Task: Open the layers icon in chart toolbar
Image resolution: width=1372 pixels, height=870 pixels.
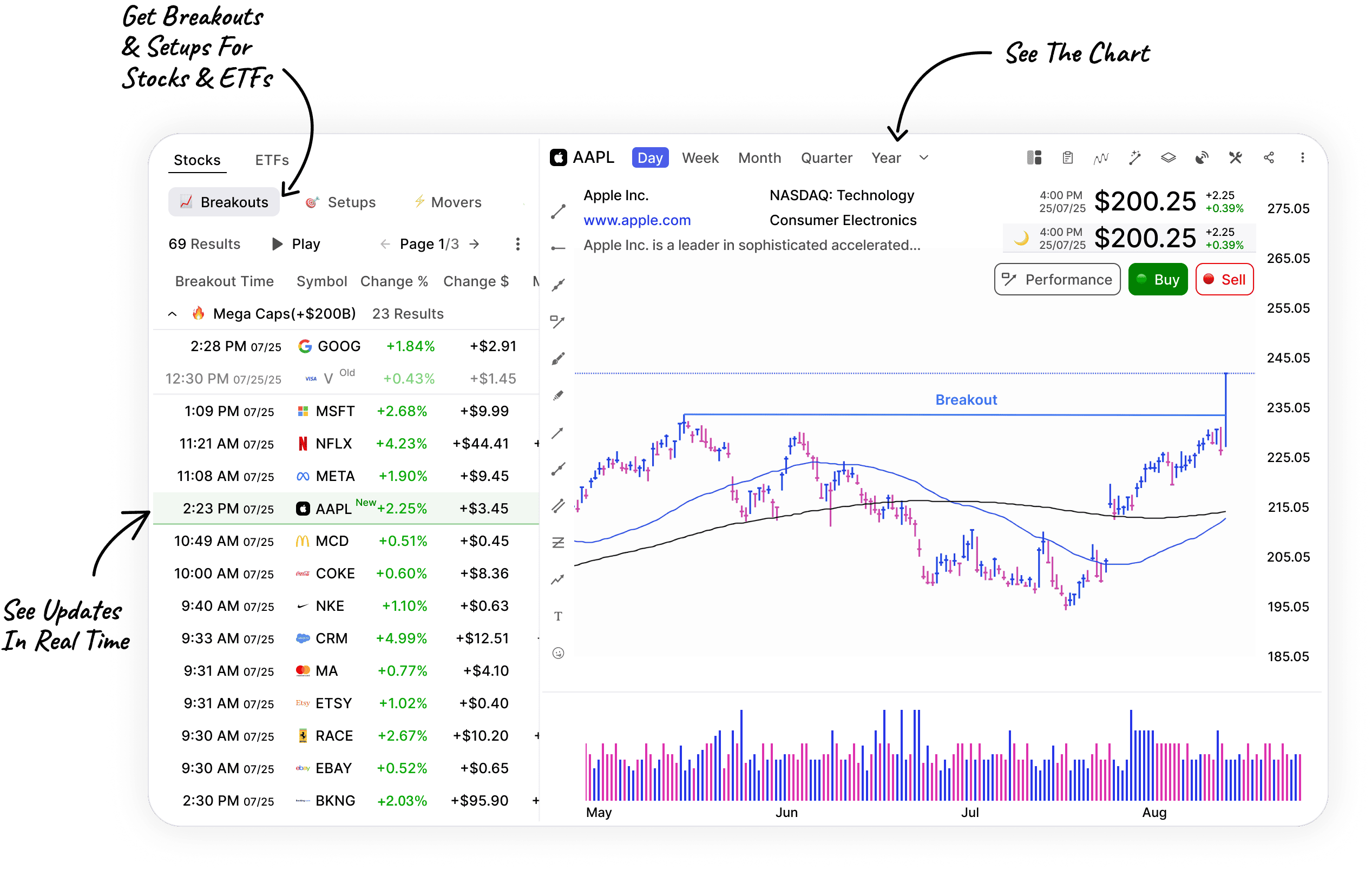Action: coord(1168,158)
